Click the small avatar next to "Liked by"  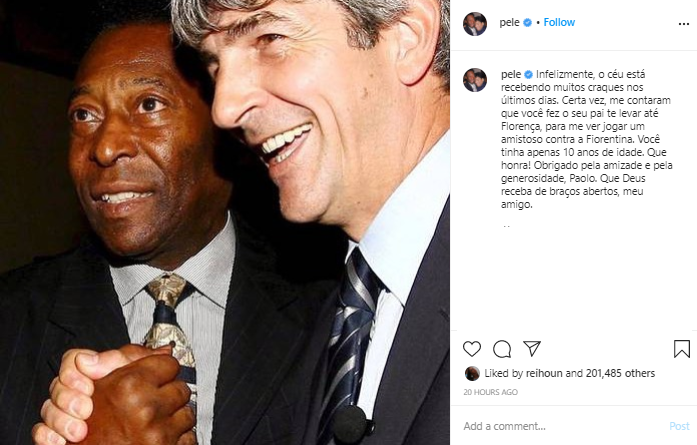click(471, 373)
